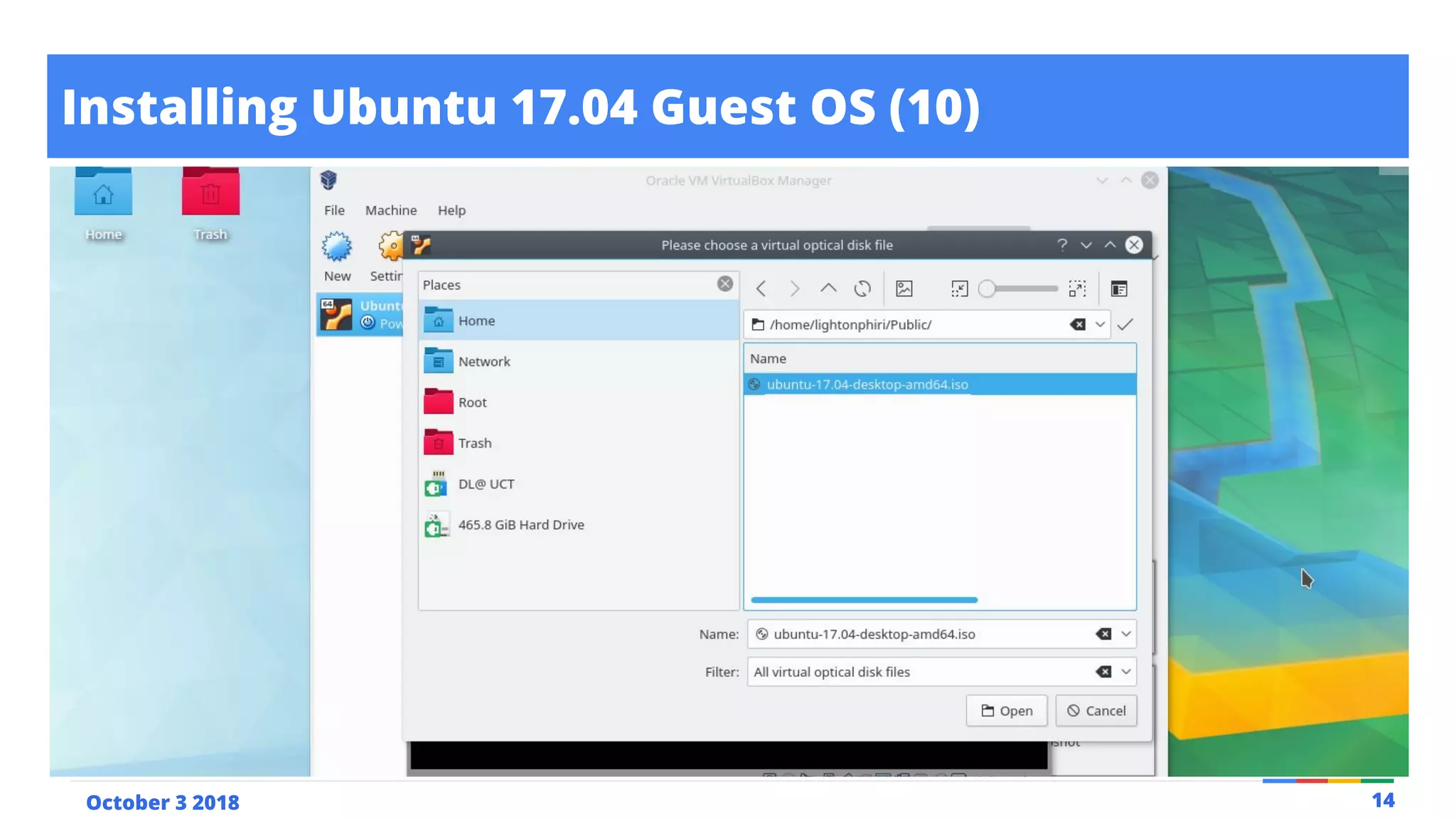Go to parent folder with up arrow

coord(828,289)
